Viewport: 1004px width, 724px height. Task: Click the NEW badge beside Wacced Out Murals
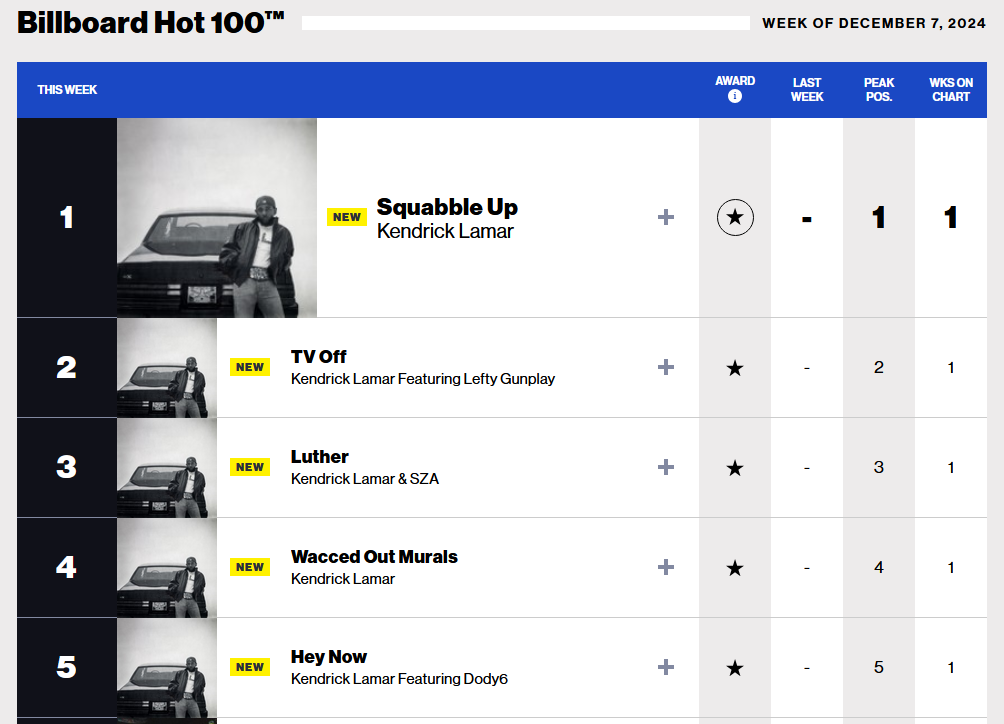[250, 567]
